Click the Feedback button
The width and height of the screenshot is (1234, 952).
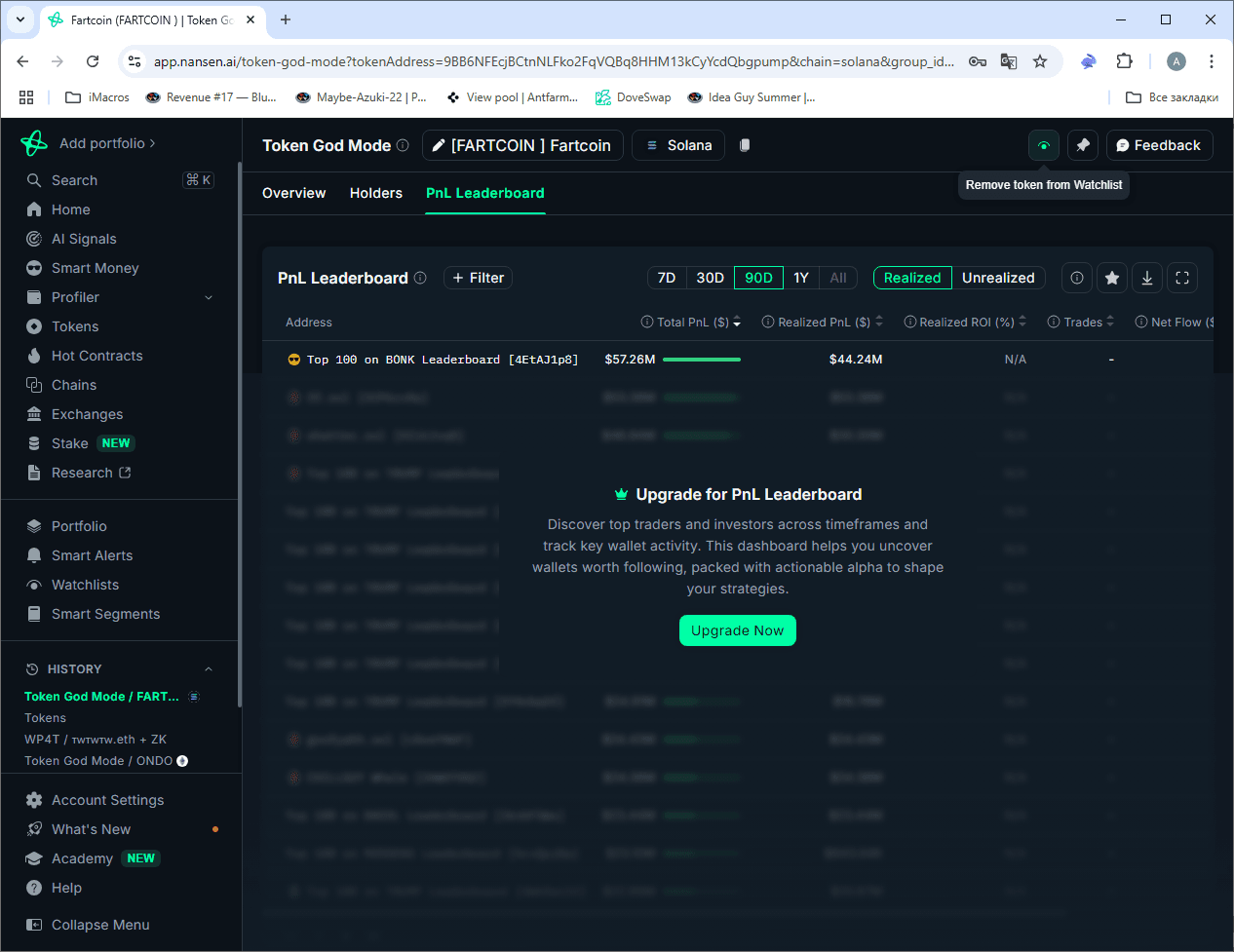pos(1159,145)
